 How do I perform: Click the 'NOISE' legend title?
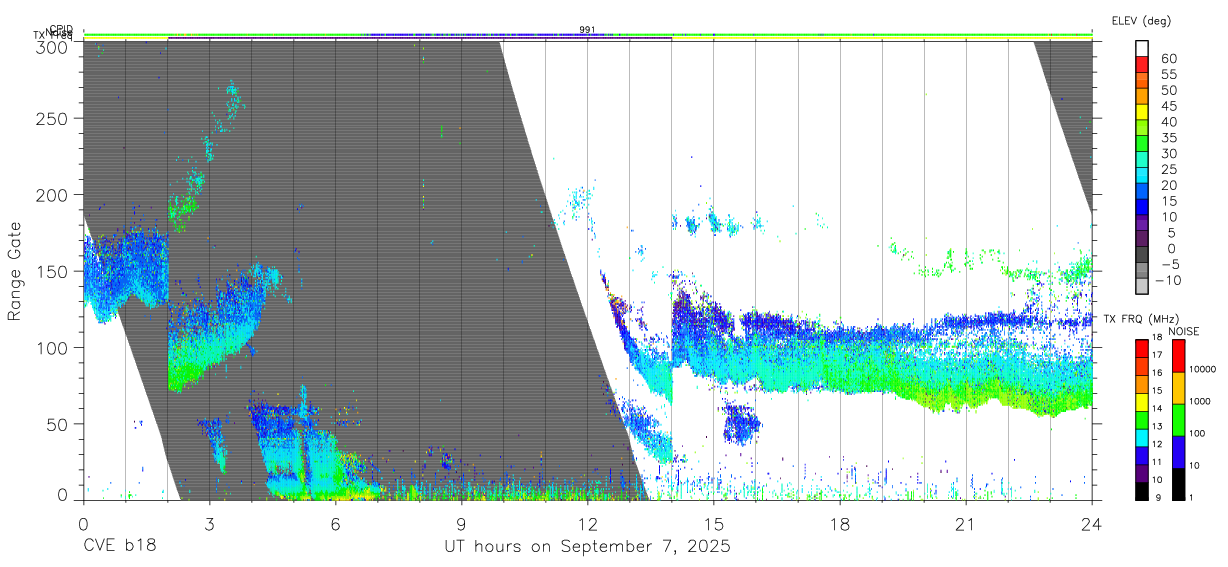(x=1183, y=331)
